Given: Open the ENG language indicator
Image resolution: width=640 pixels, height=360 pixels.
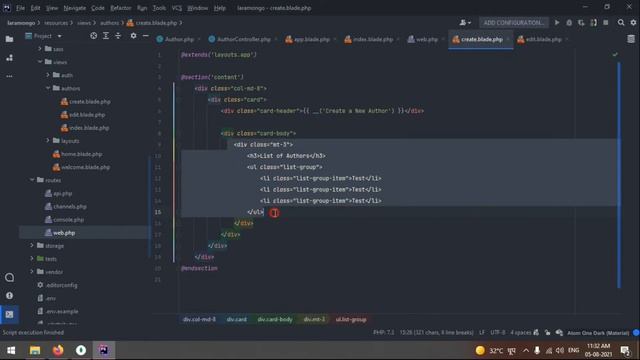Looking at the screenshot, I should [x=573, y=350].
